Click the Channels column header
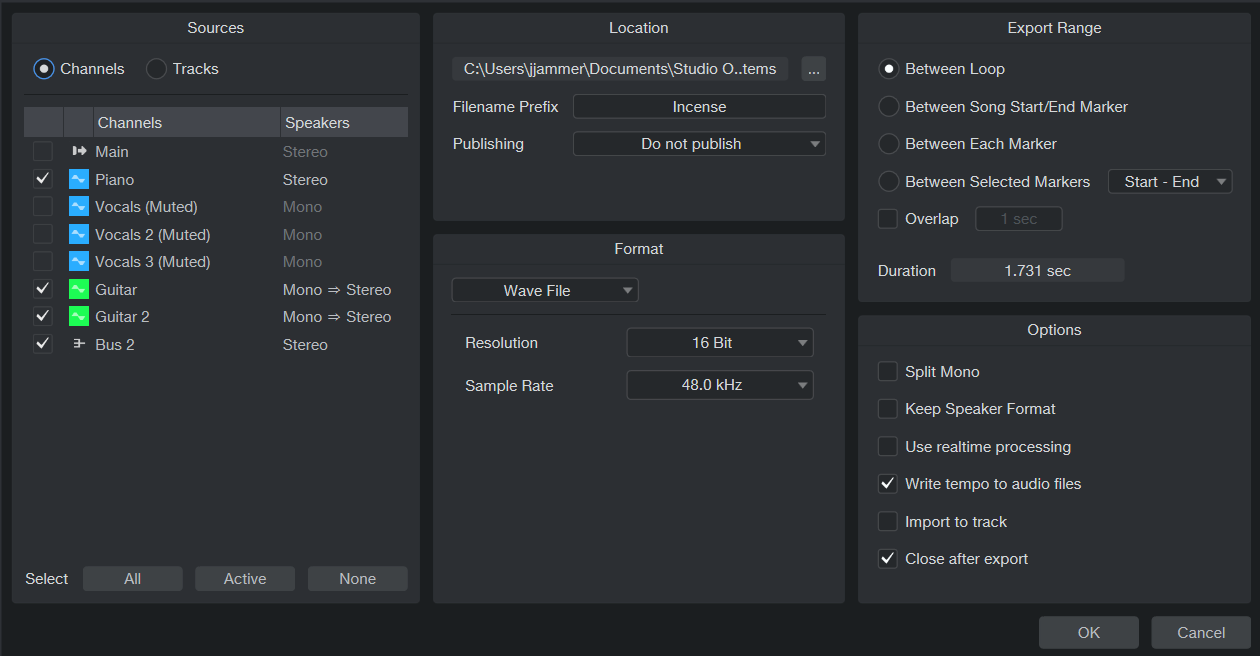This screenshot has height=656, width=1260. coord(187,123)
